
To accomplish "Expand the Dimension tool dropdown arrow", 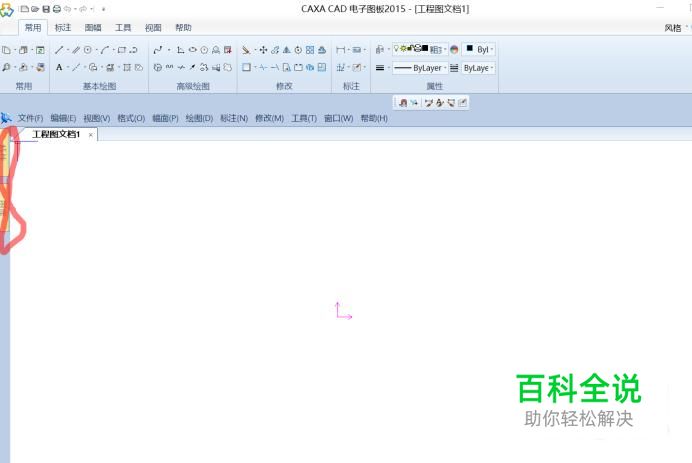I will [x=349, y=50].
